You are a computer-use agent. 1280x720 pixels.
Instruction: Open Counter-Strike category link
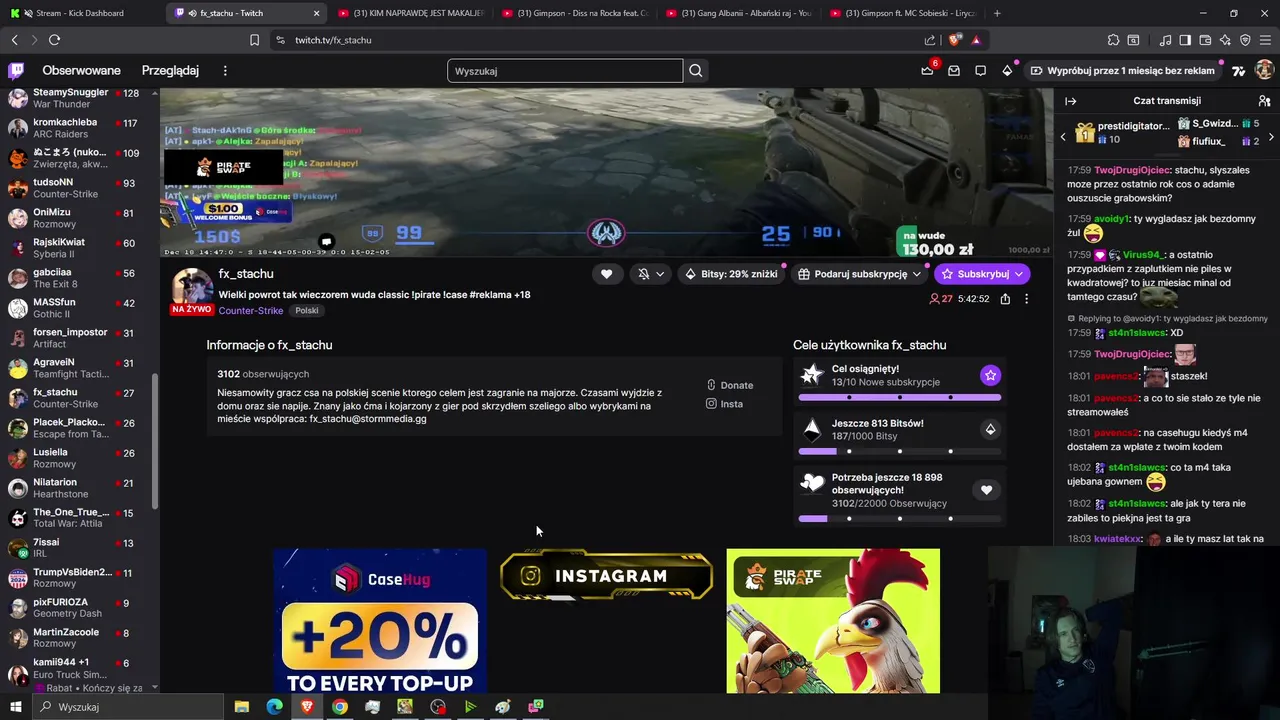(x=250, y=311)
